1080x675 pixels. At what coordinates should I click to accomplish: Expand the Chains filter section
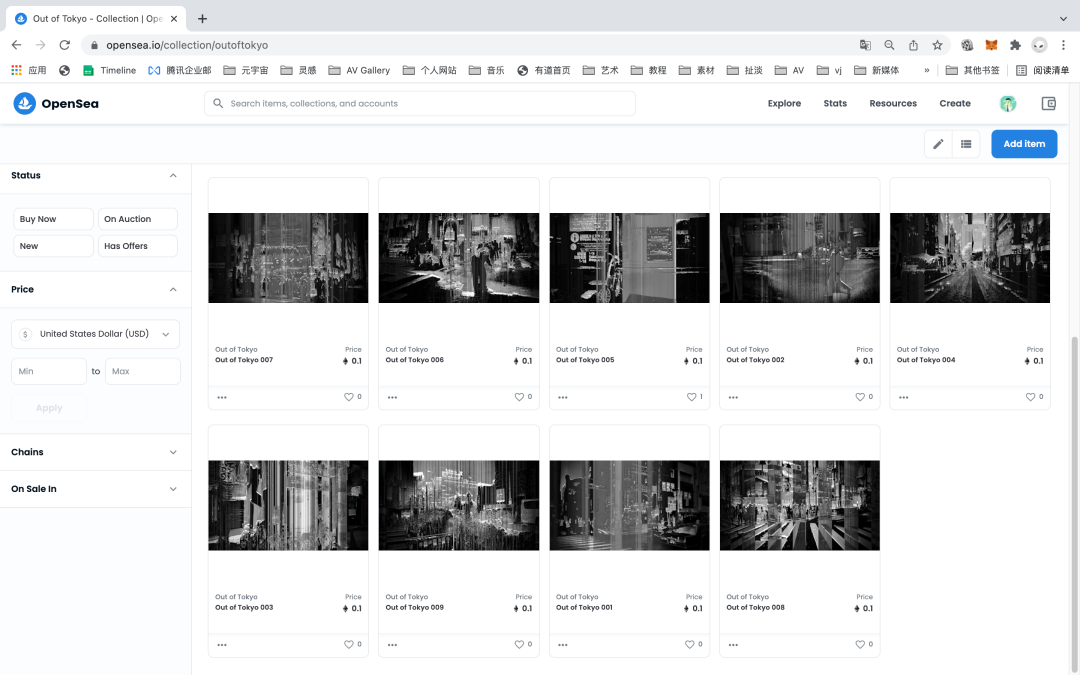96,453
